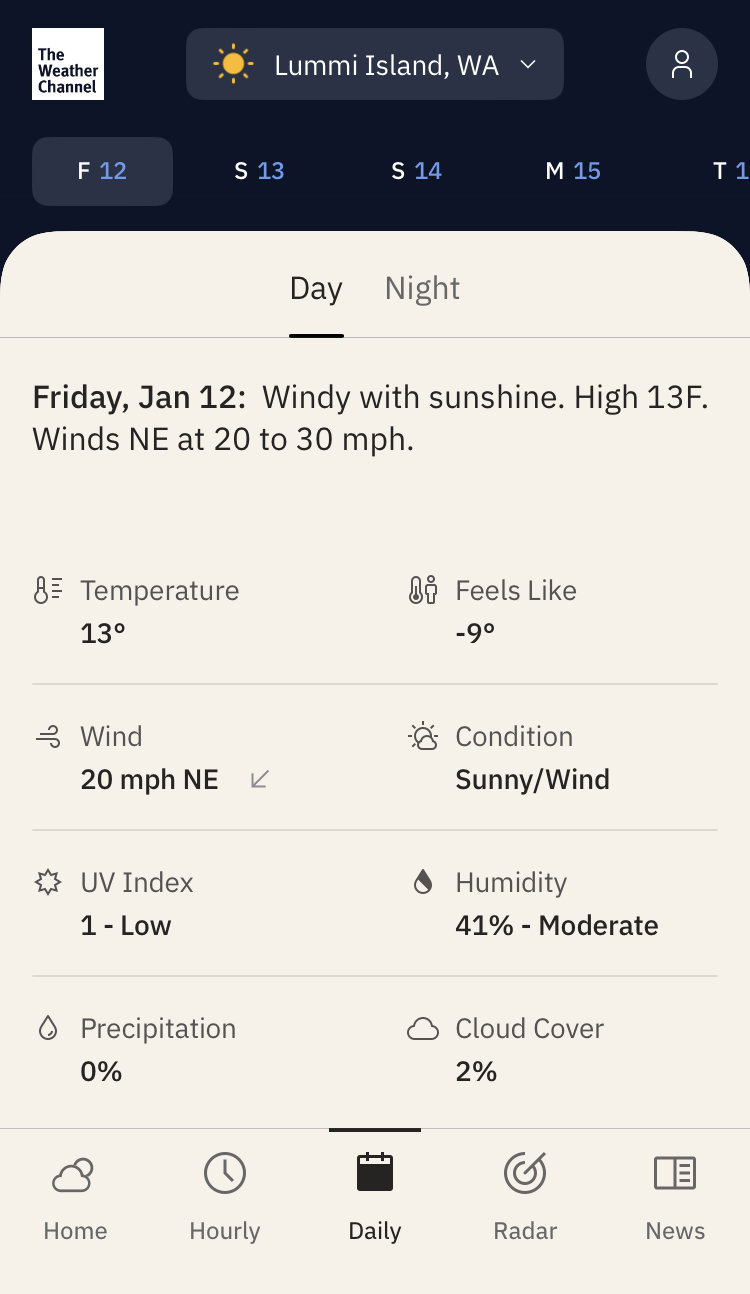
Task: Tap the Home cloud icon
Action: [73, 1174]
